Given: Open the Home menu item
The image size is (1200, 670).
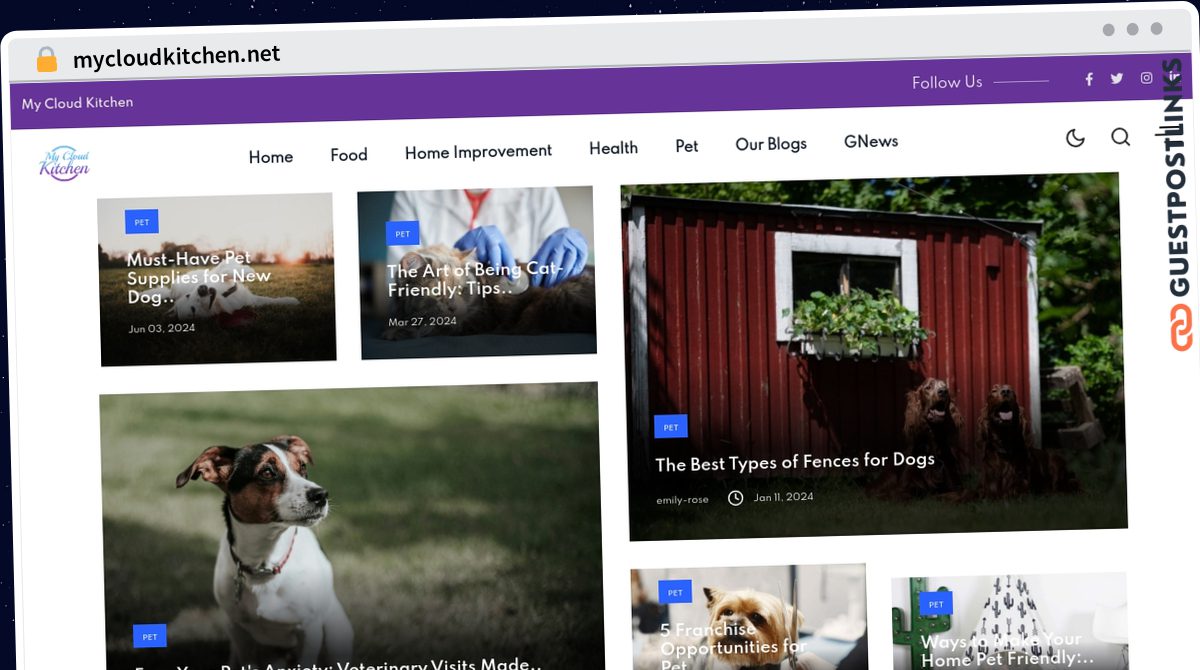Looking at the screenshot, I should (271, 157).
